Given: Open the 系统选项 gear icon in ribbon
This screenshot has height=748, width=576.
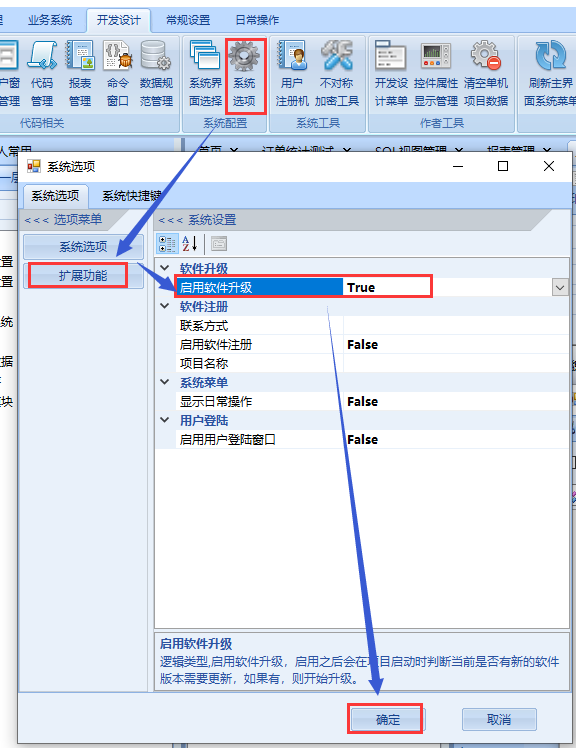Looking at the screenshot, I should coord(244,75).
